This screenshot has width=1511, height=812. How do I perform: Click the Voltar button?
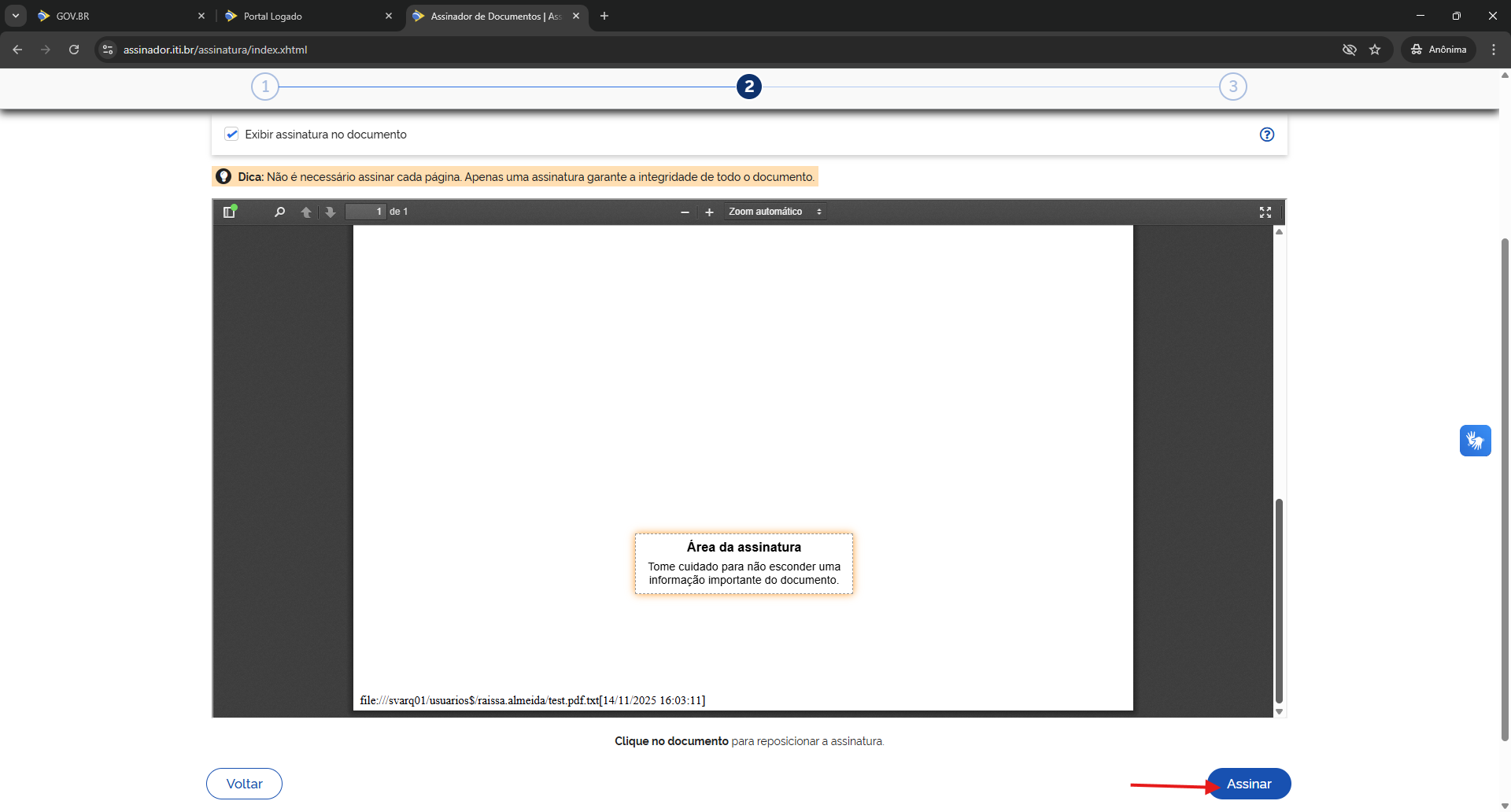point(244,784)
